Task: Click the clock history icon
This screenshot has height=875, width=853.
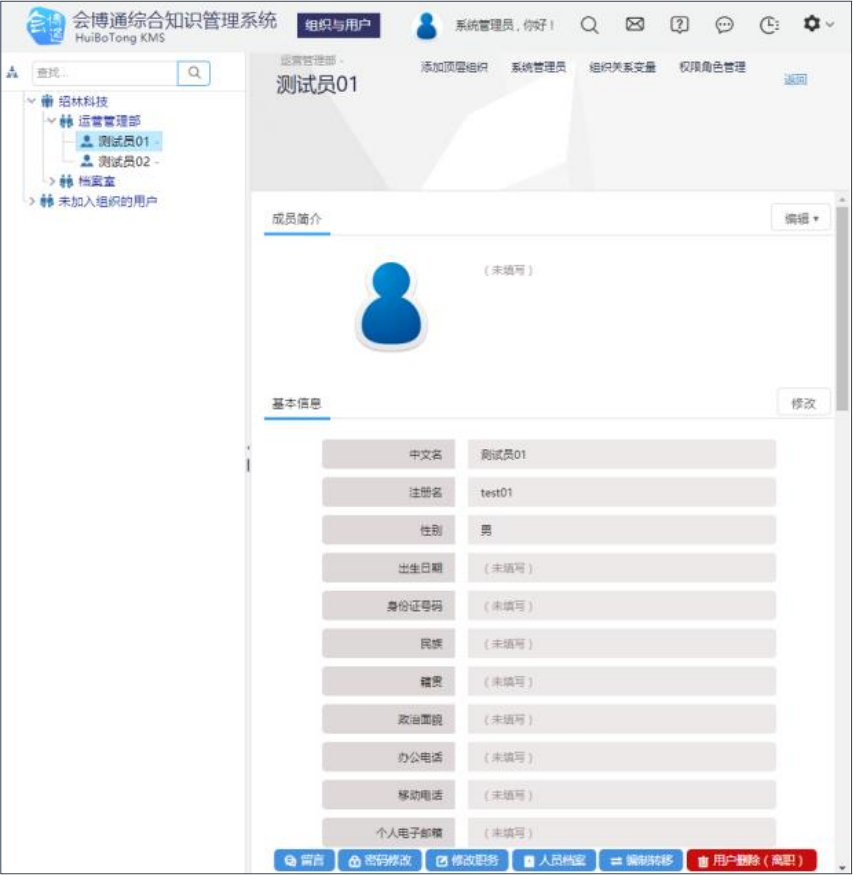Action: pos(769,25)
